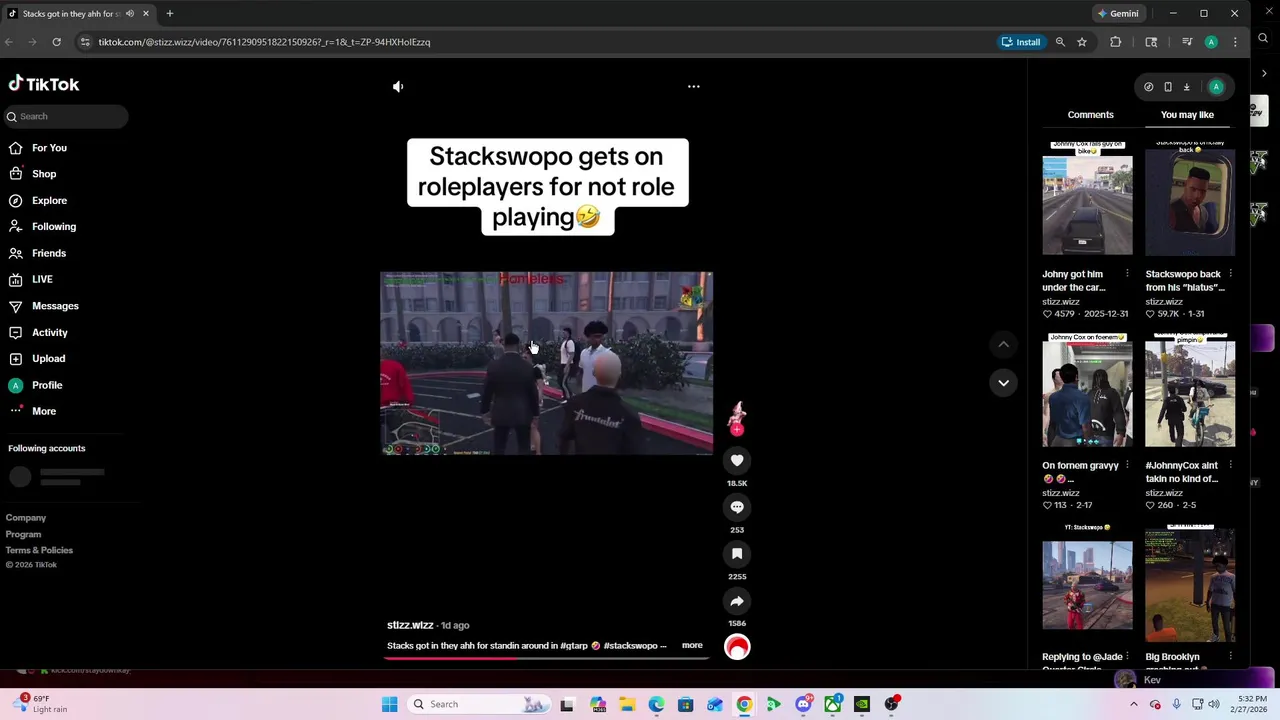Click the Windows taskbar Search box
Screen dimensions: 1280x720
point(480,704)
